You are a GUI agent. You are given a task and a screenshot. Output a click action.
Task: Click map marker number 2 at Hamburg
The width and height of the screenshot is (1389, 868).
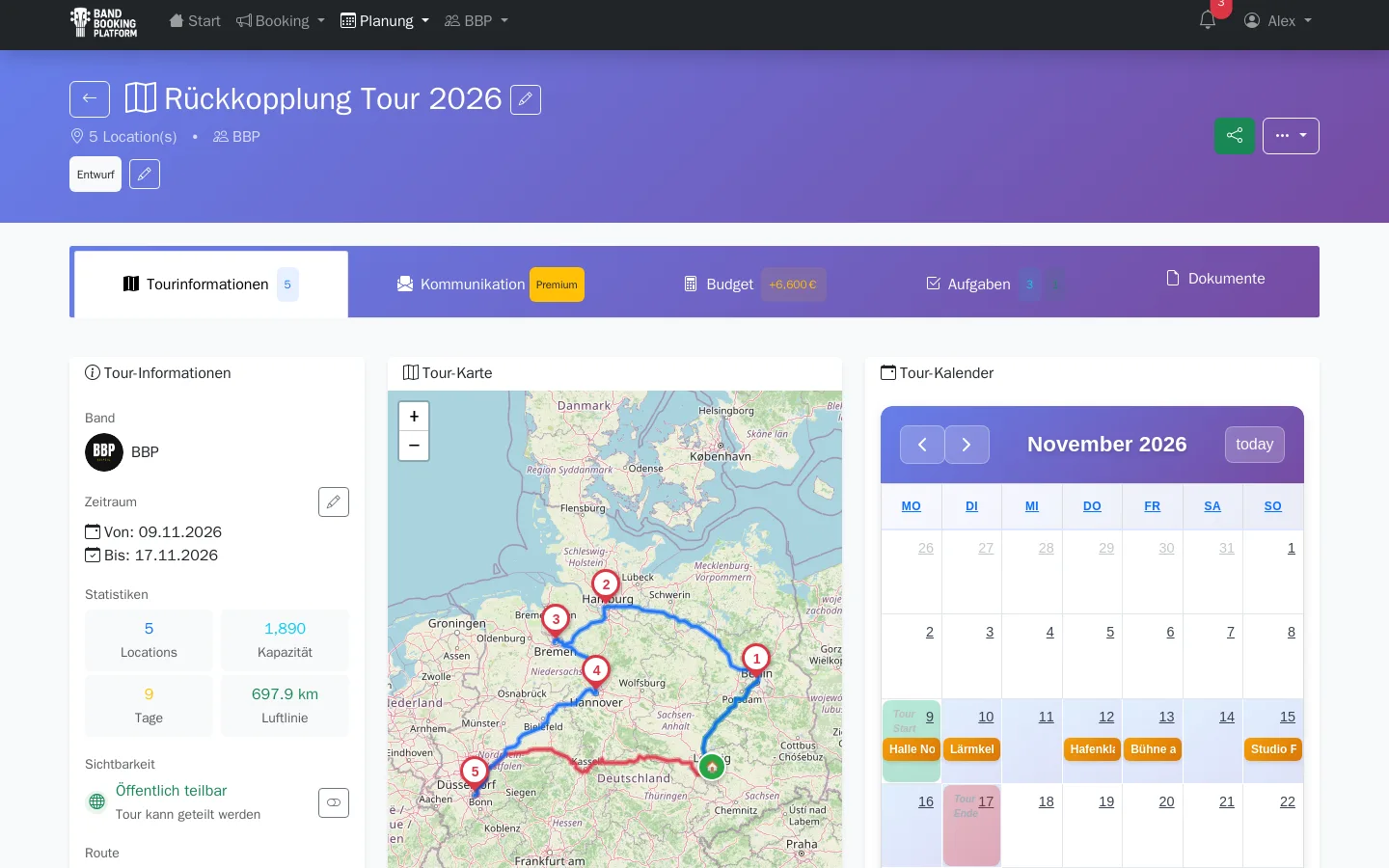(x=606, y=584)
